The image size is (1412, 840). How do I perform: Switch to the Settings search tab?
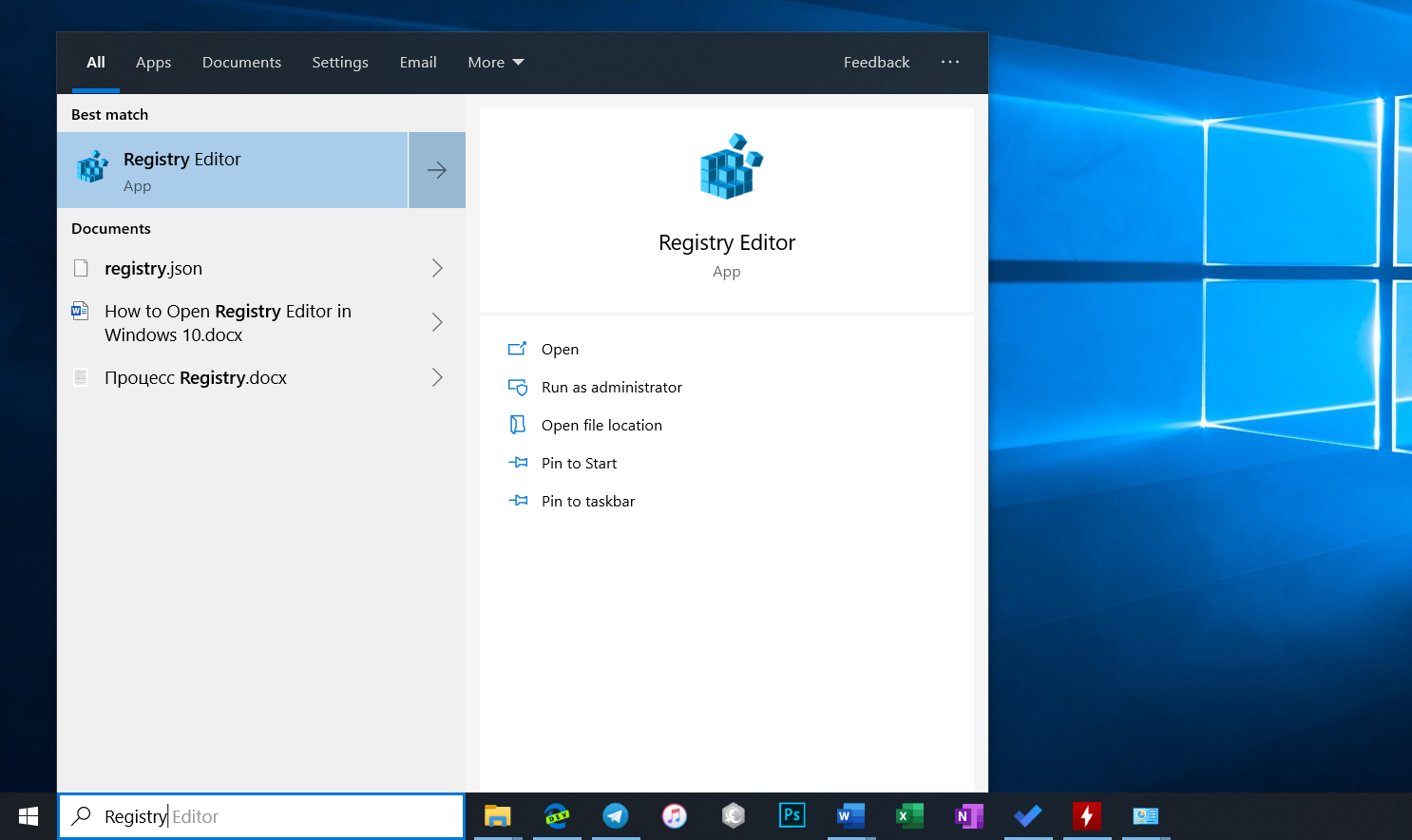tap(340, 62)
